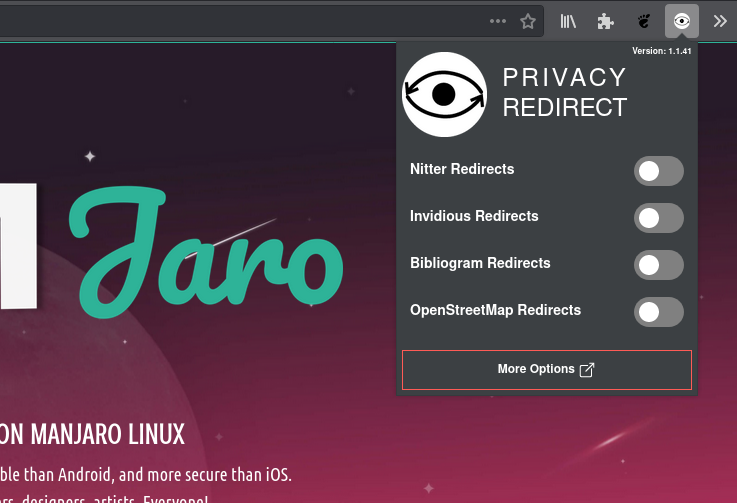Click the version 1.1.41 text
This screenshot has height=503, width=737.
click(x=661, y=51)
